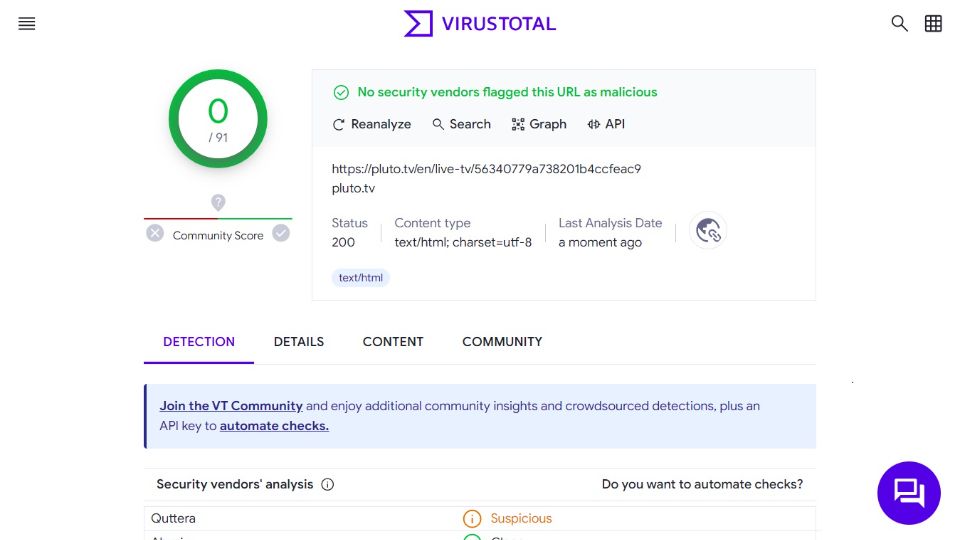Click the green check beside no-vendors-flagged message
Image resolution: width=960 pixels, height=540 pixels.
341,92
